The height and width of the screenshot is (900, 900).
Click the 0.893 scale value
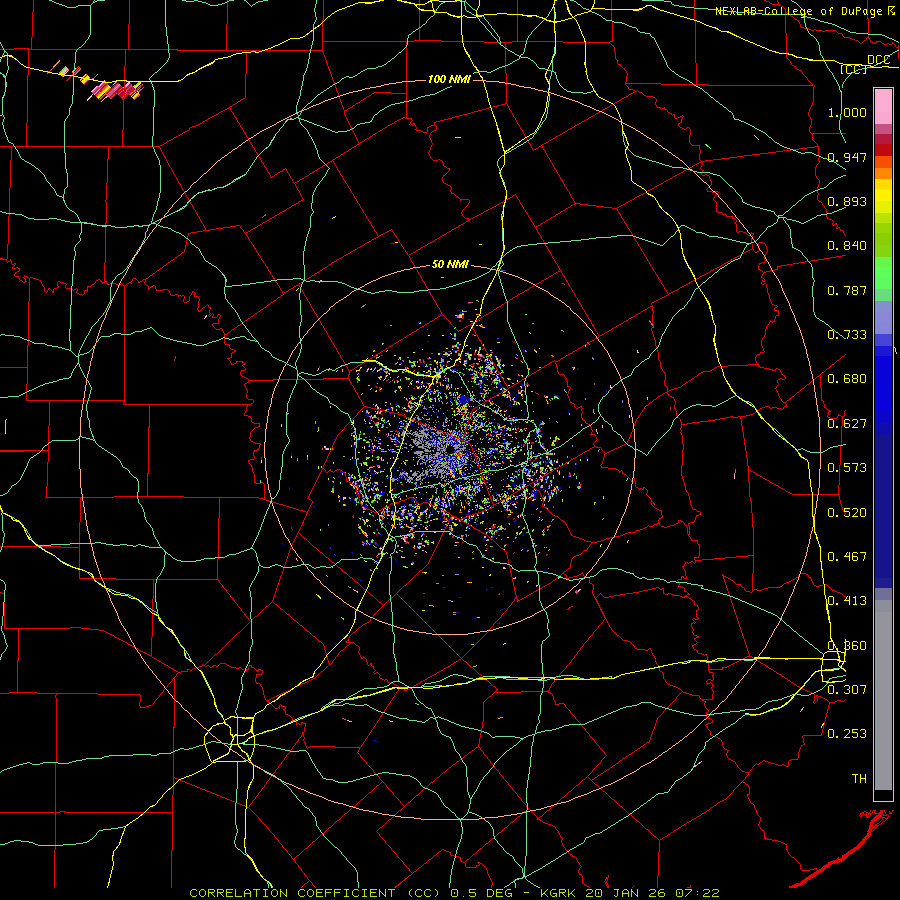point(847,201)
